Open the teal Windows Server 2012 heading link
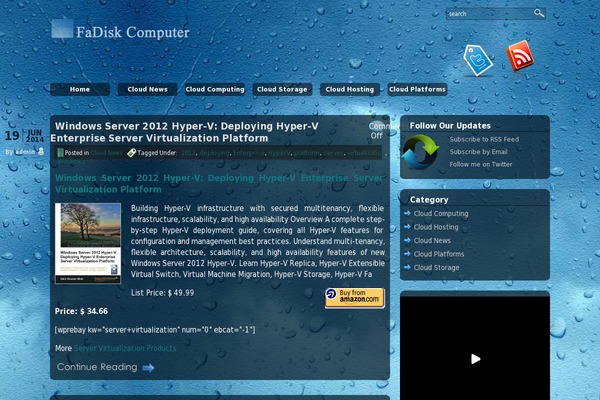600x400 pixels. coord(219,183)
